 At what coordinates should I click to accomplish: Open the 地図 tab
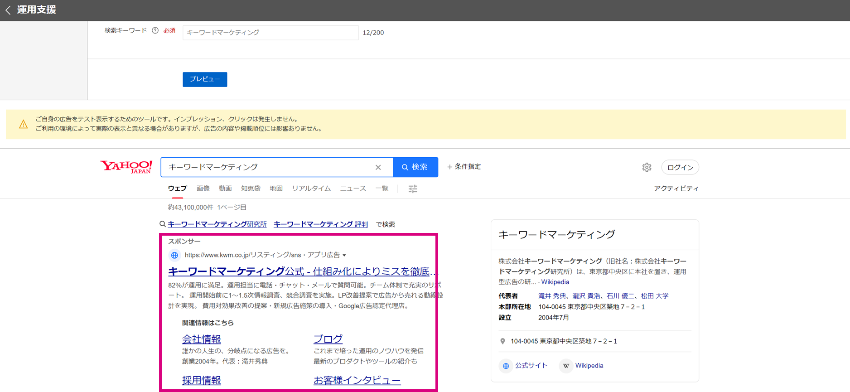pos(276,189)
